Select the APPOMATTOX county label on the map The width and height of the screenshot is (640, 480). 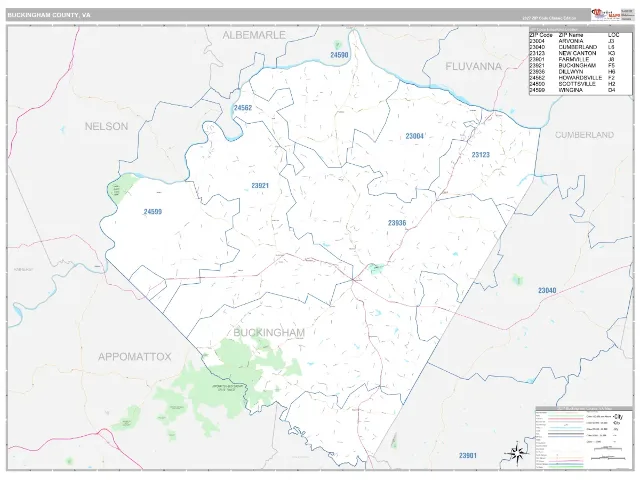click(134, 357)
